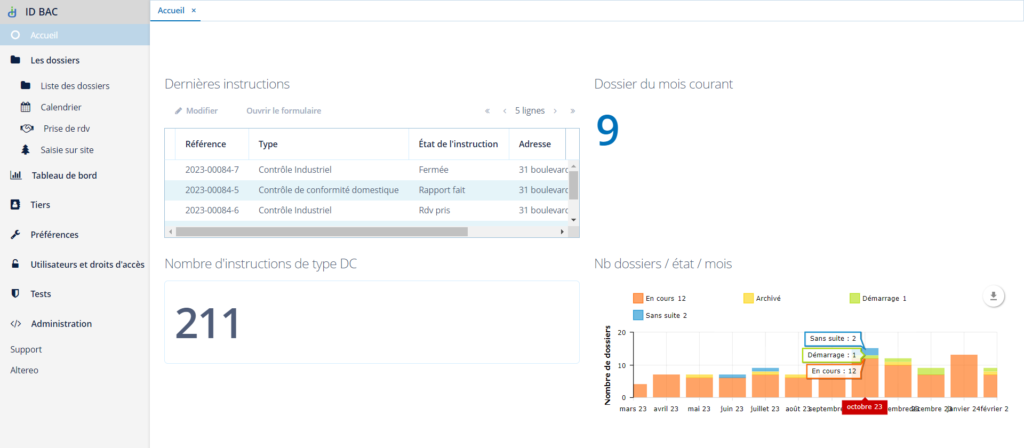Click the download chart icon
1024x448 pixels.
coord(993,296)
